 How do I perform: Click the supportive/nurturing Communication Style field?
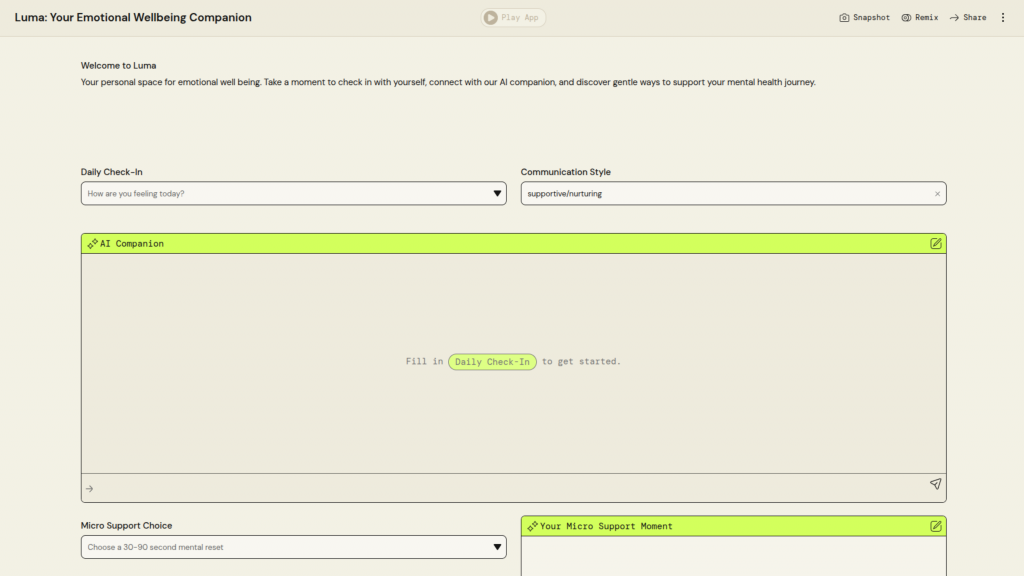coord(720,194)
